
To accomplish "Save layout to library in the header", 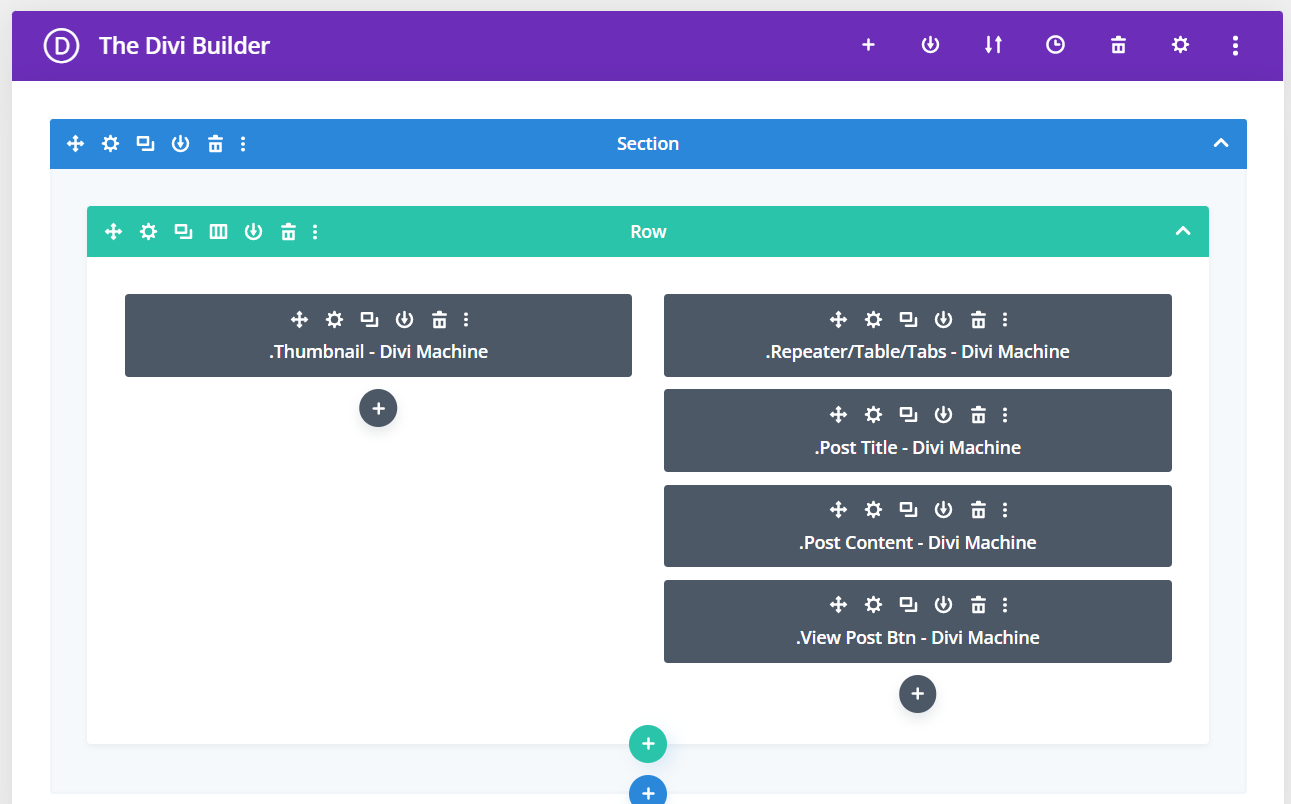I will point(930,45).
